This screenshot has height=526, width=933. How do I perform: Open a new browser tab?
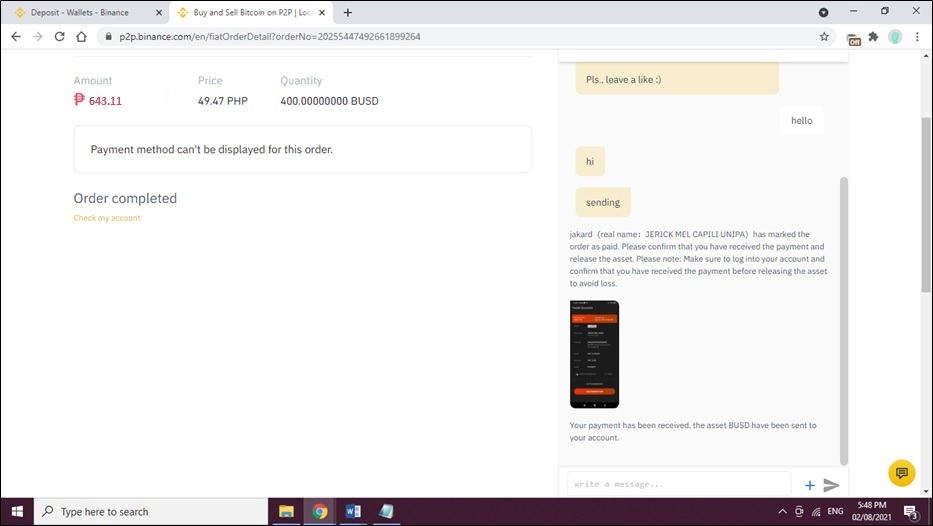point(348,12)
